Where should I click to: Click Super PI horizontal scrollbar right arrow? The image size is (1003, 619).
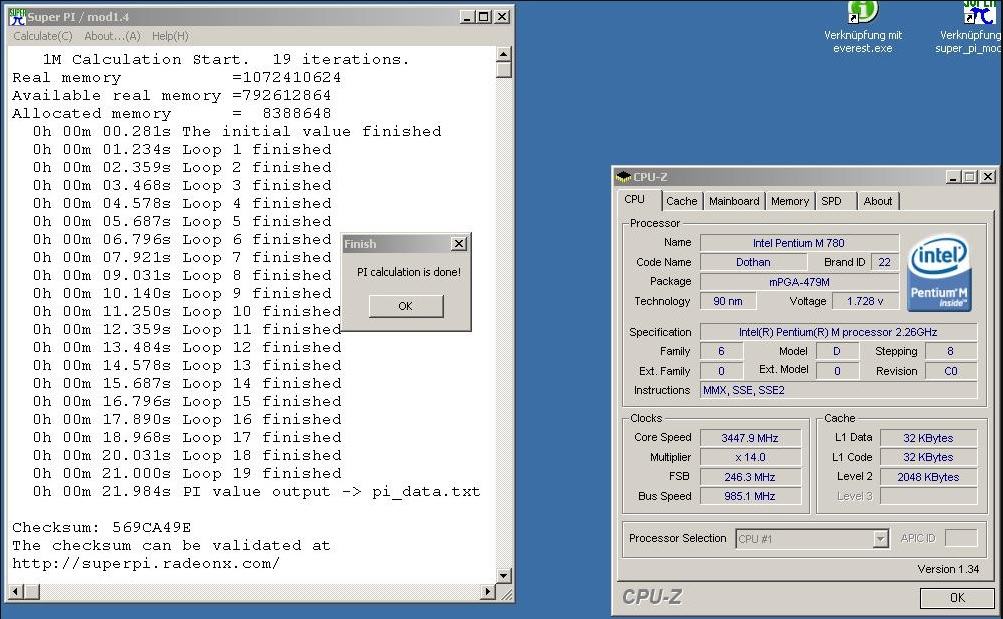[x=488, y=592]
